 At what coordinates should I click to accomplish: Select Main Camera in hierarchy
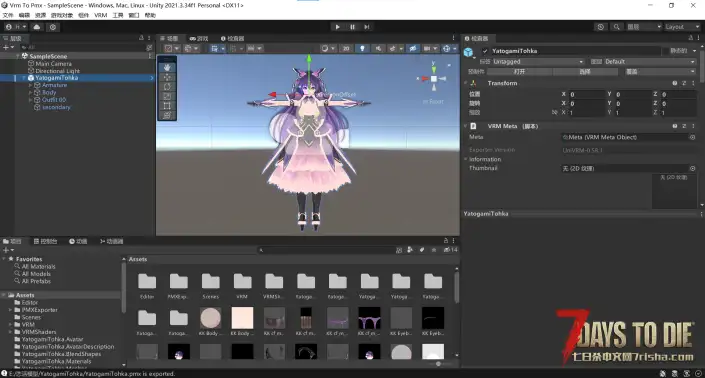point(54,64)
